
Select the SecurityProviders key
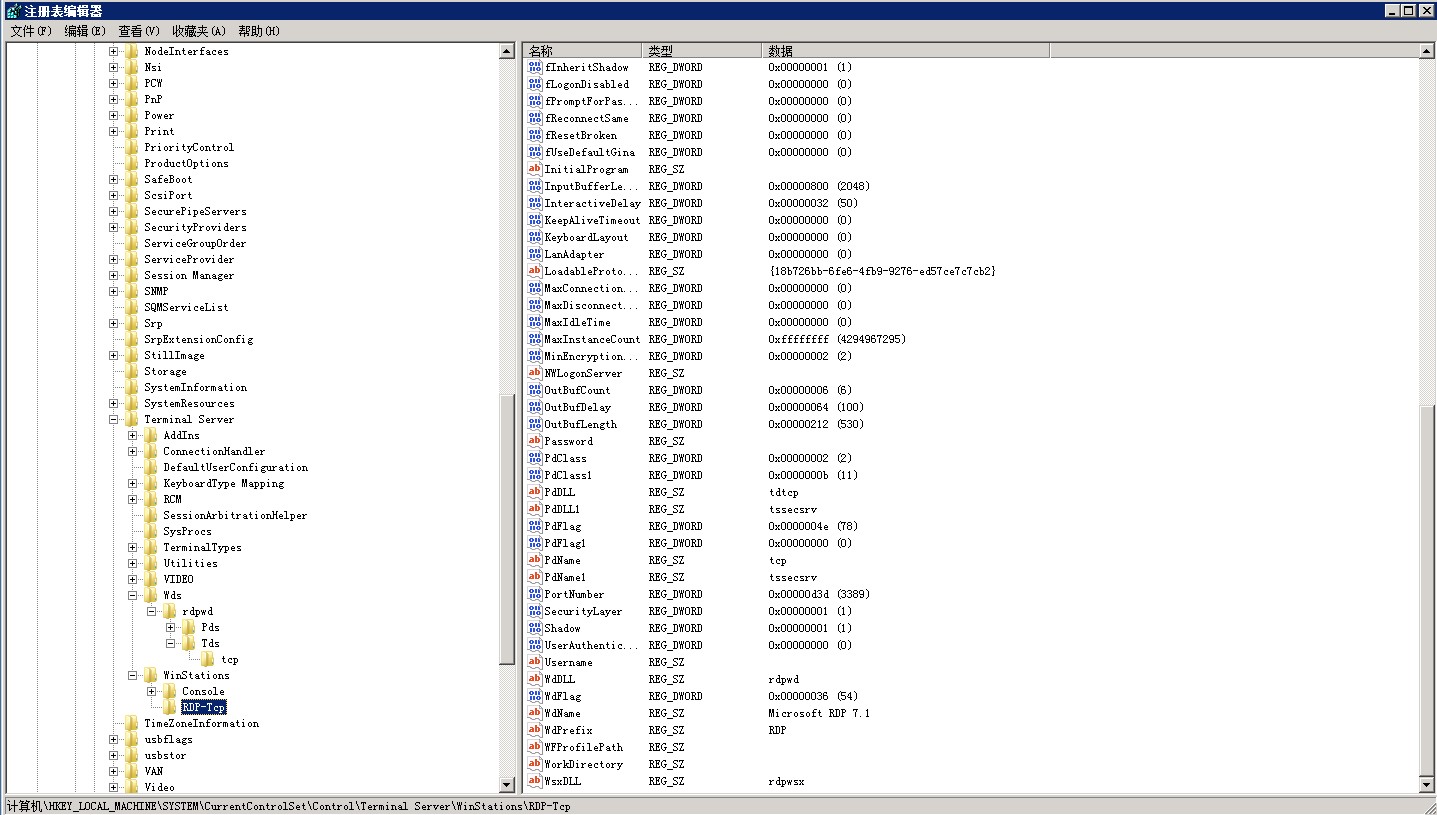click(x=194, y=227)
